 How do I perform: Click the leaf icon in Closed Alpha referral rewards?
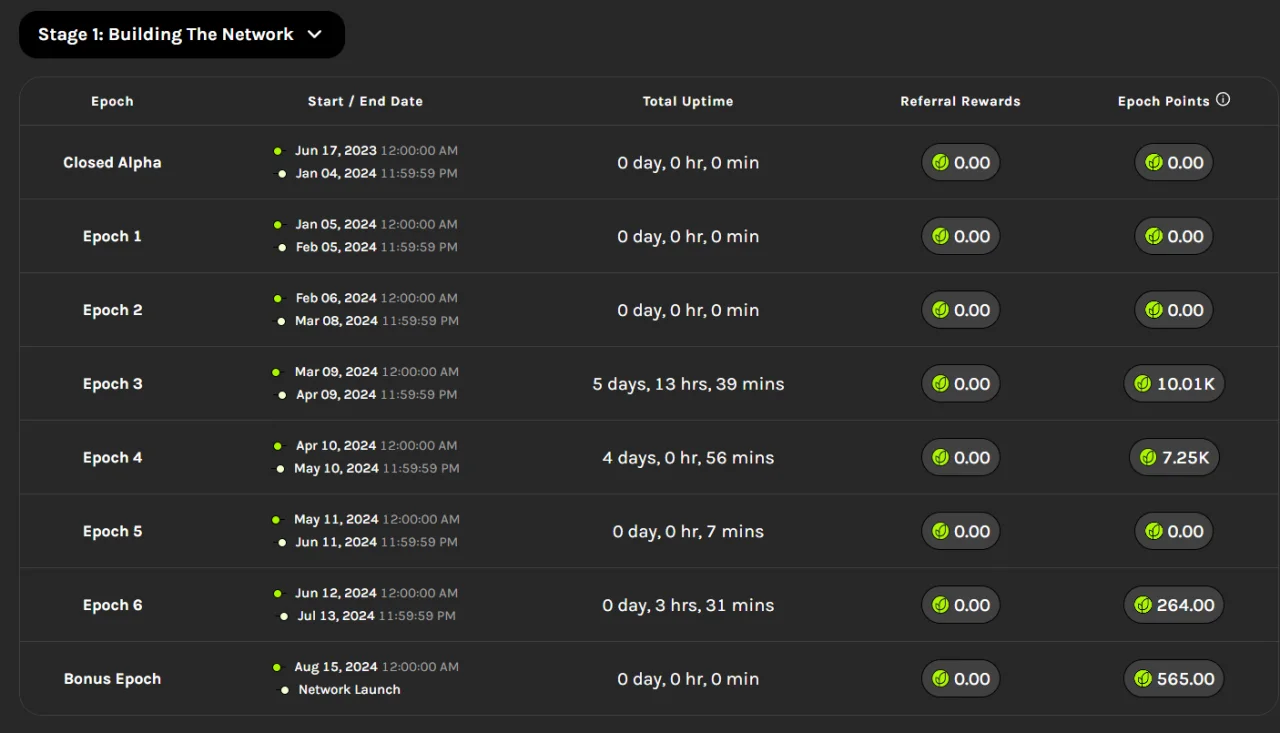pyautogui.click(x=940, y=163)
